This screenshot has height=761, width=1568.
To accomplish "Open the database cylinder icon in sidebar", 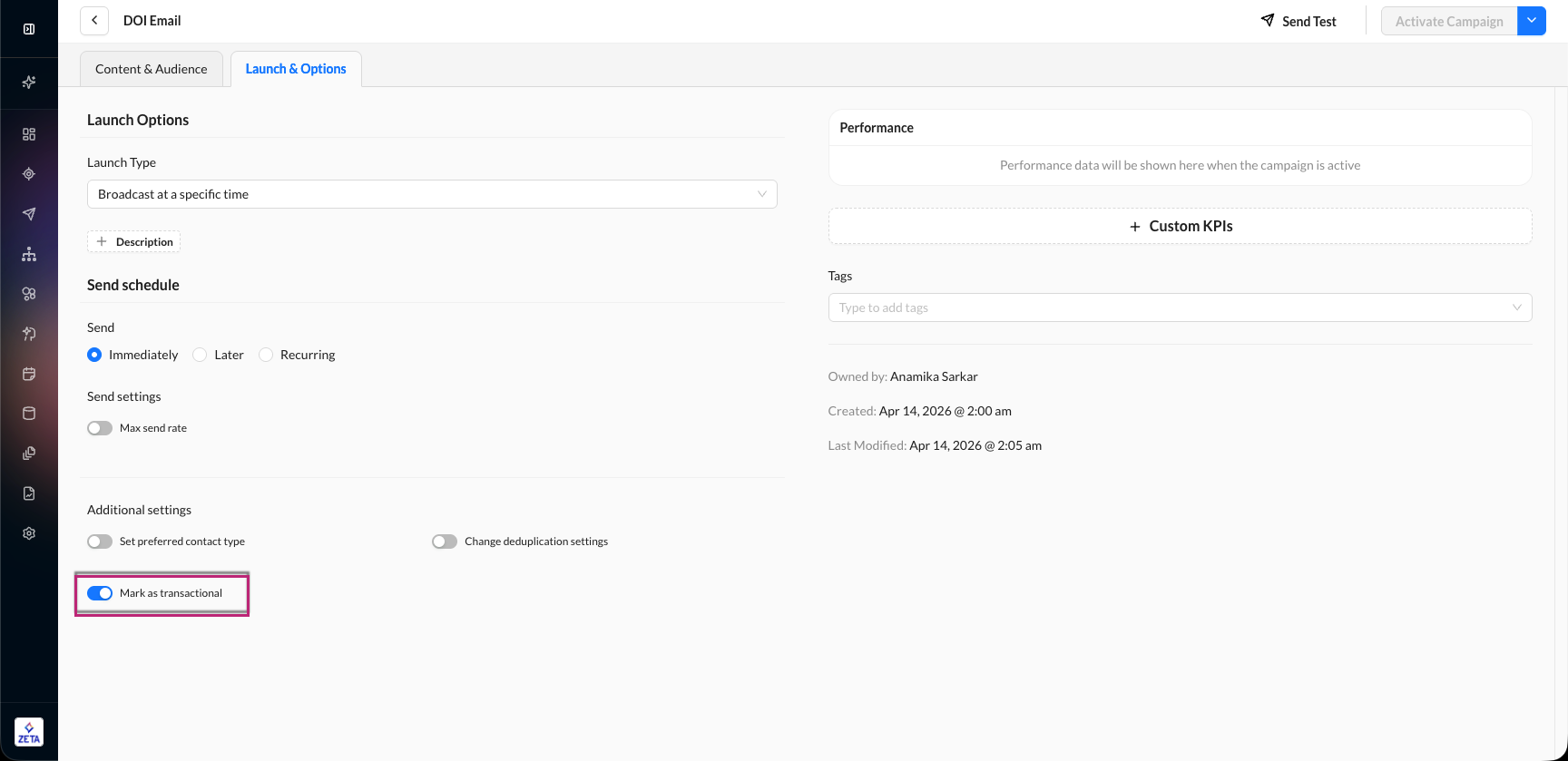I will pyautogui.click(x=29, y=414).
